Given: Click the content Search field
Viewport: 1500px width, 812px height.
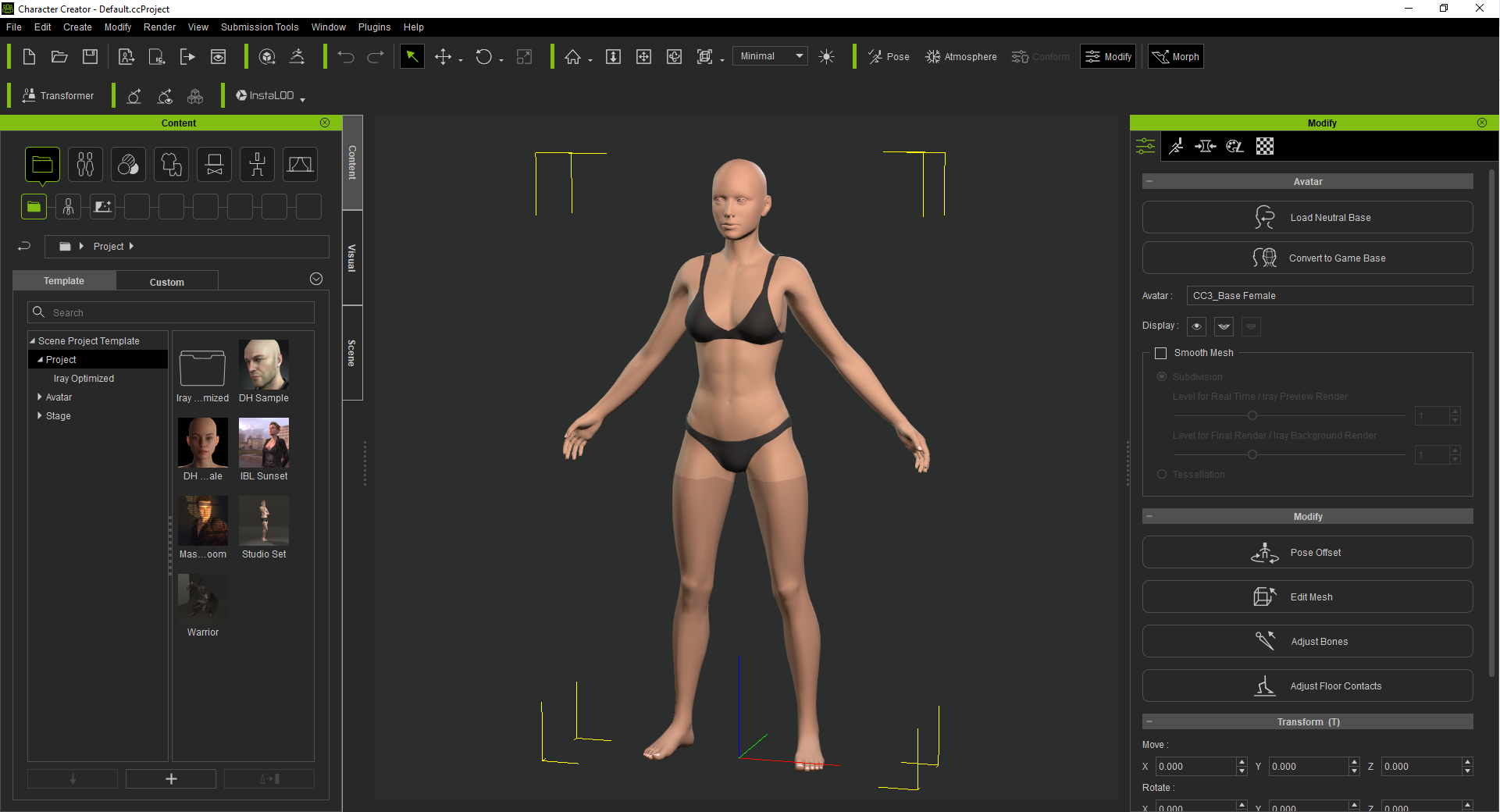Looking at the screenshot, I should [x=171, y=312].
